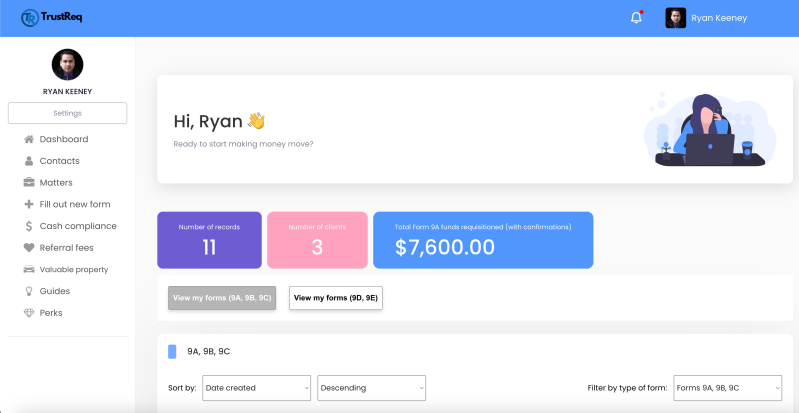
Task: Open the Date created sort dropdown
Action: 256,388
